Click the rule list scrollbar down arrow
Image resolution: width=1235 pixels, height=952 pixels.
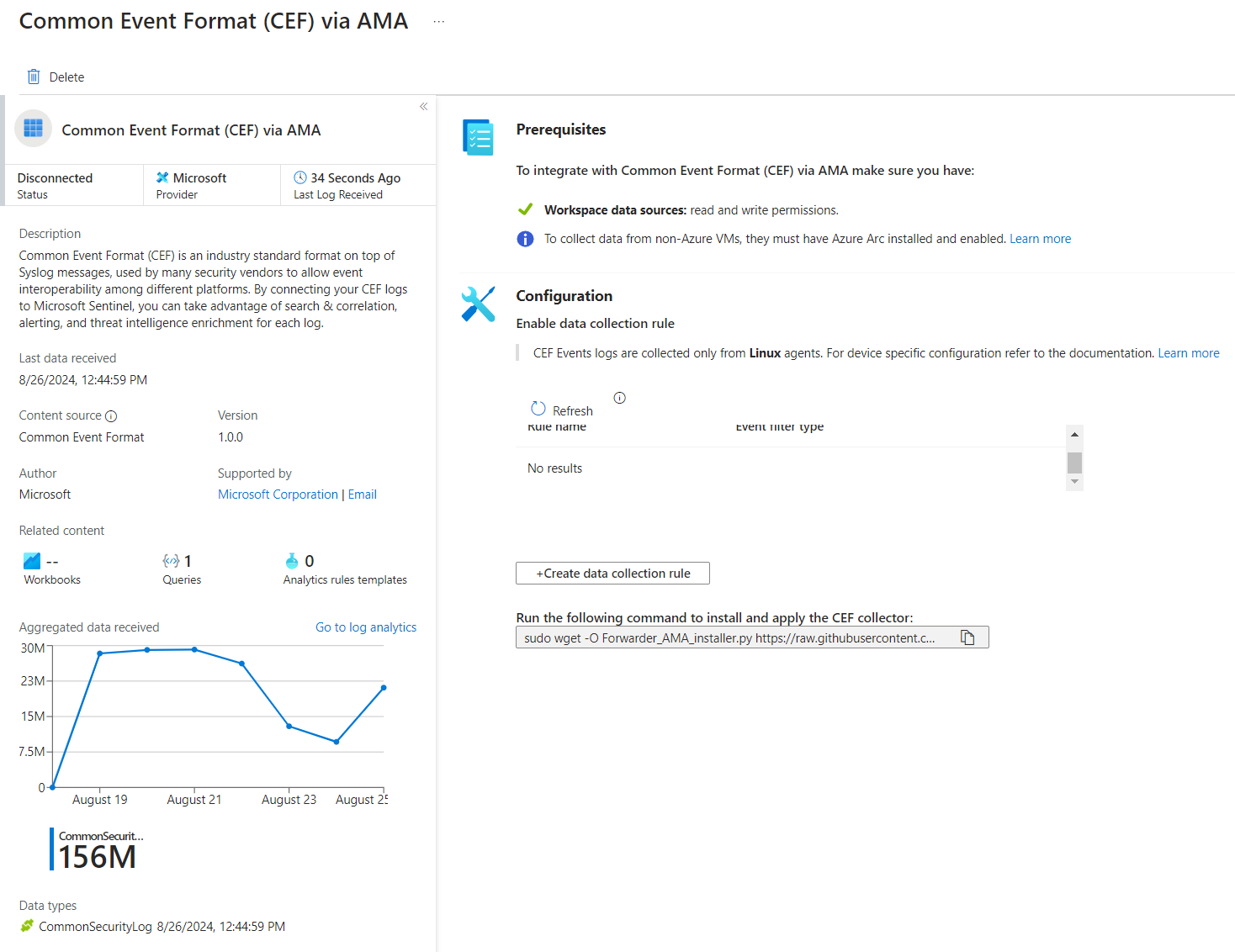(1074, 482)
